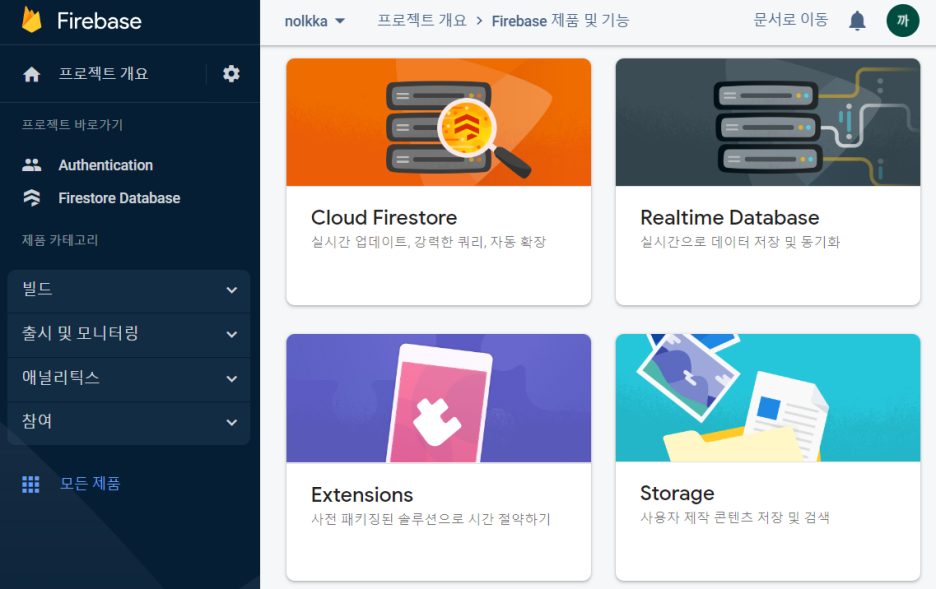Expand the 빌드 category
The width and height of the screenshot is (936, 589).
[129, 290]
